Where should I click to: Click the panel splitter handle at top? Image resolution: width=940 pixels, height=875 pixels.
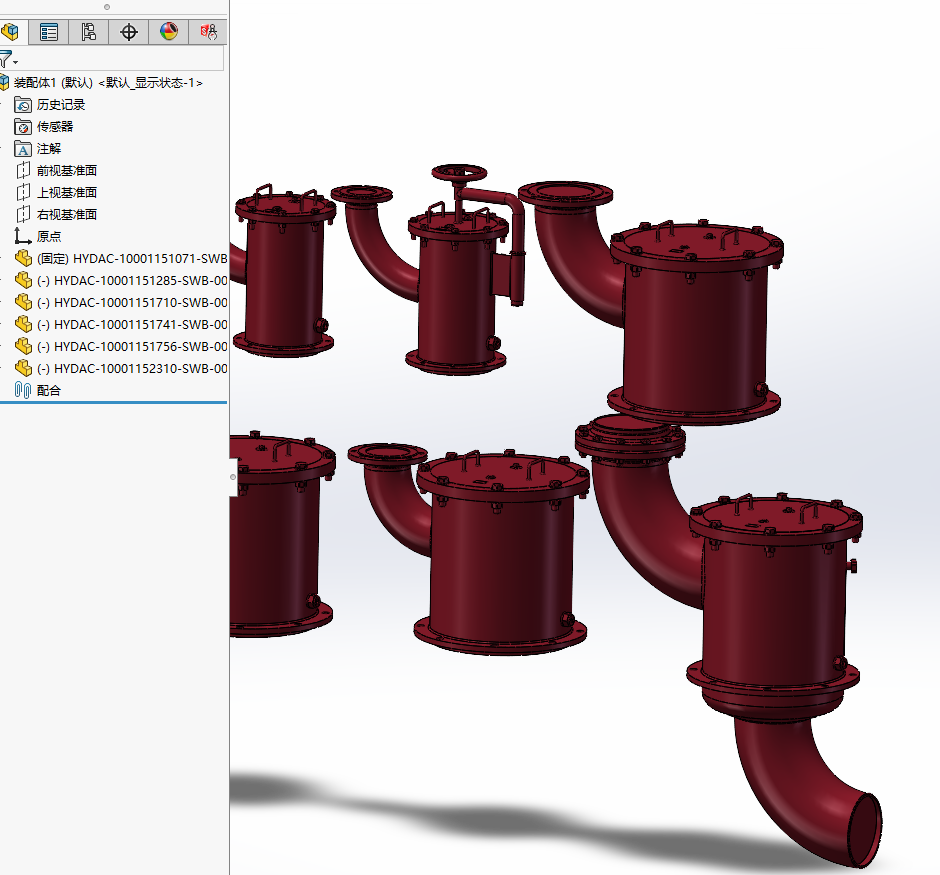point(107,7)
